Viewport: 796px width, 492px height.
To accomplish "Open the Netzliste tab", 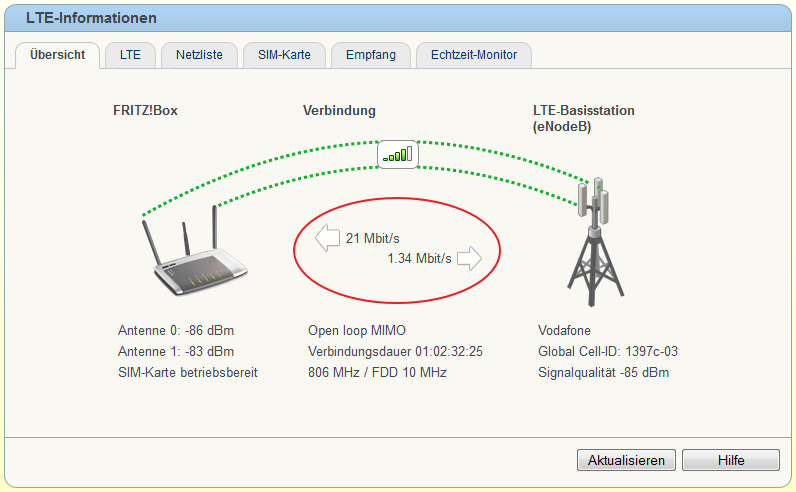I will pyautogui.click(x=199, y=55).
